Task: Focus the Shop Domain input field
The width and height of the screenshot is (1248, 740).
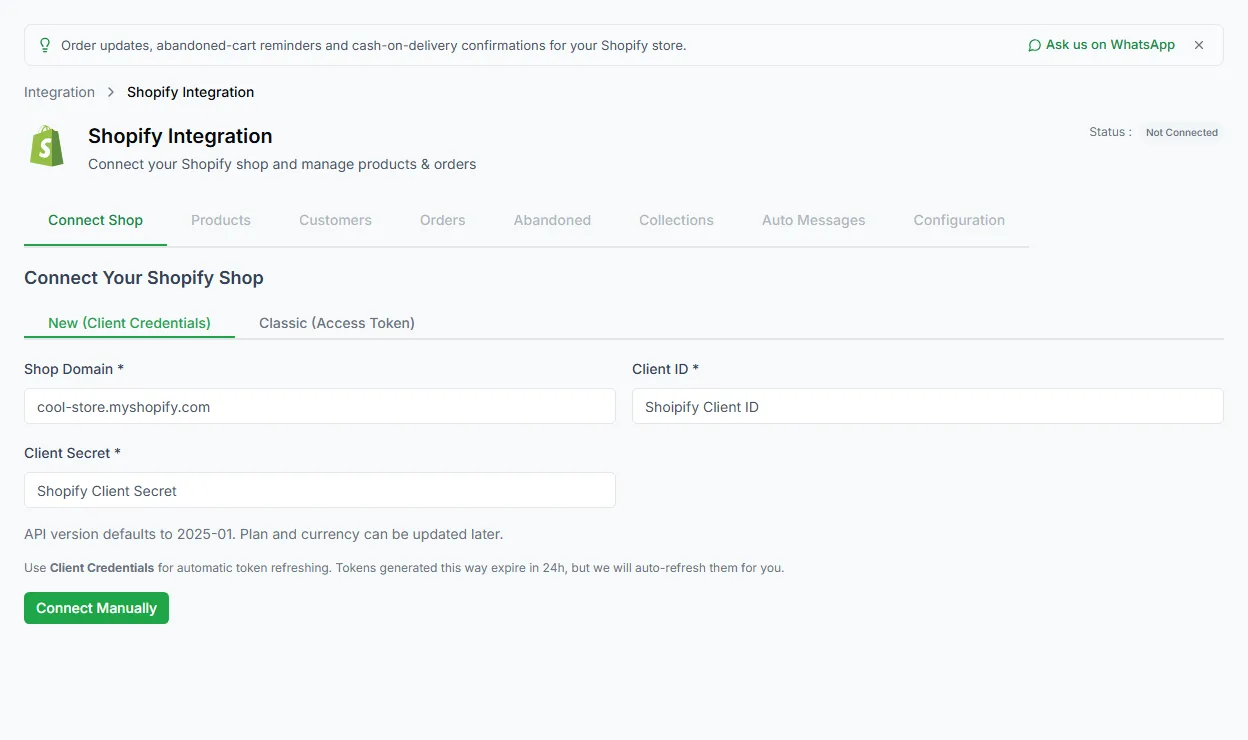Action: 320,406
